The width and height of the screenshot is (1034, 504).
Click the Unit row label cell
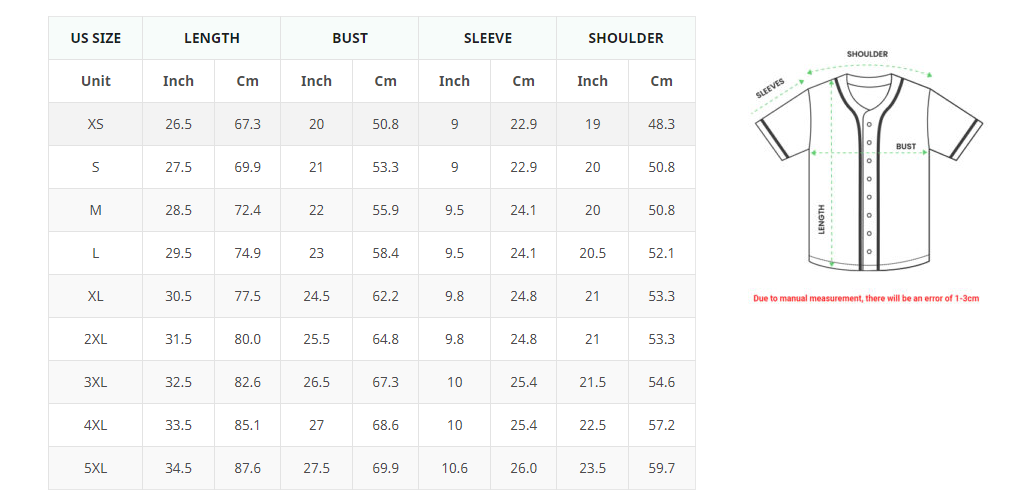click(96, 81)
